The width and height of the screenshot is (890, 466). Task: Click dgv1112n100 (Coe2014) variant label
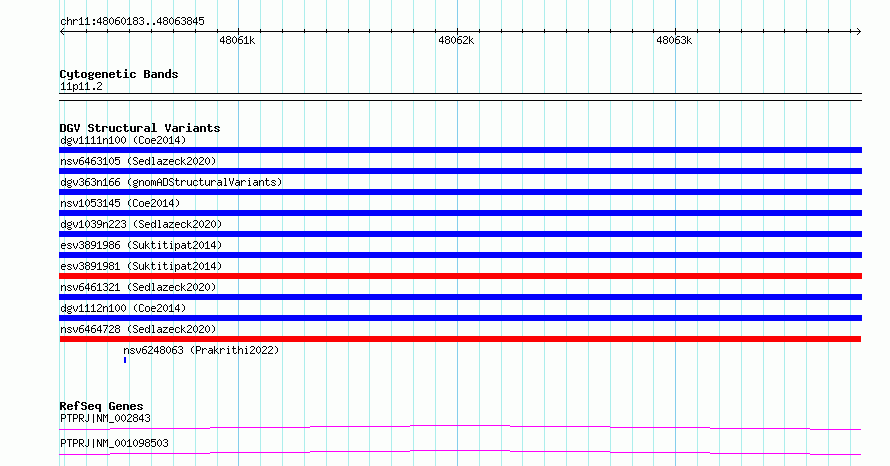123,308
